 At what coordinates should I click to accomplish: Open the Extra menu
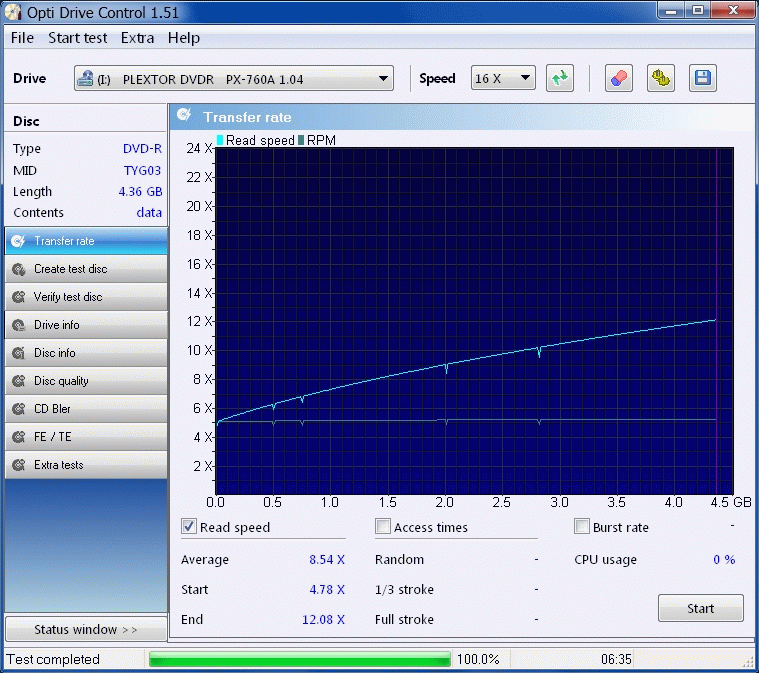coord(137,38)
